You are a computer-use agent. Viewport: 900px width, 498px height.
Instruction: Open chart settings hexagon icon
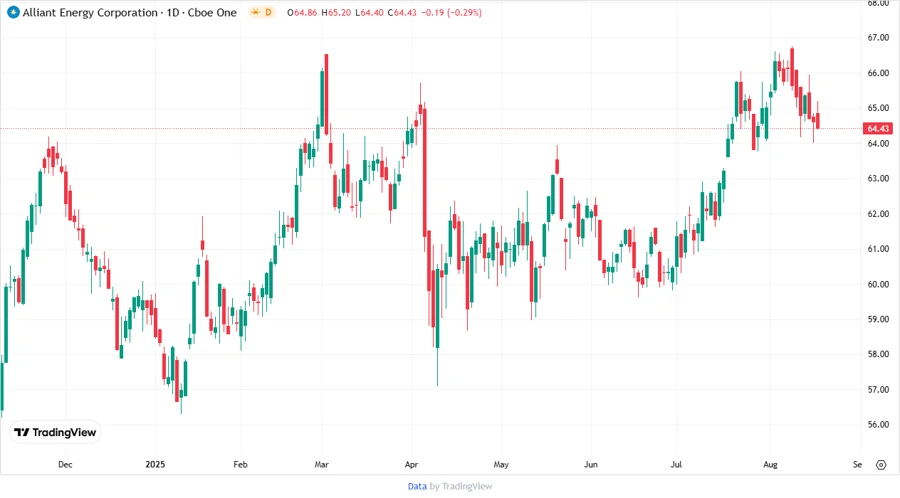pyautogui.click(x=880, y=465)
